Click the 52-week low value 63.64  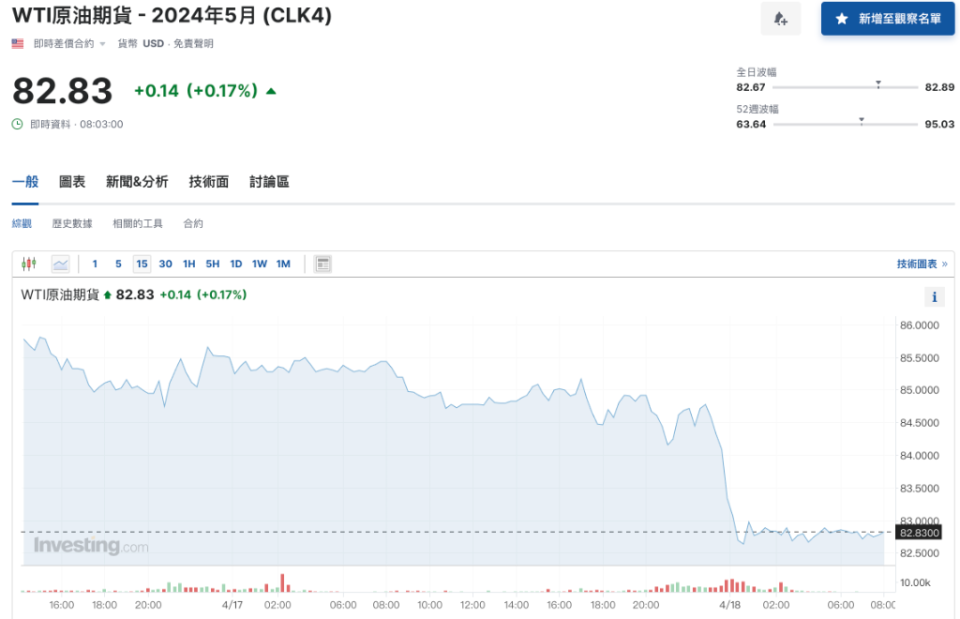coord(751,124)
